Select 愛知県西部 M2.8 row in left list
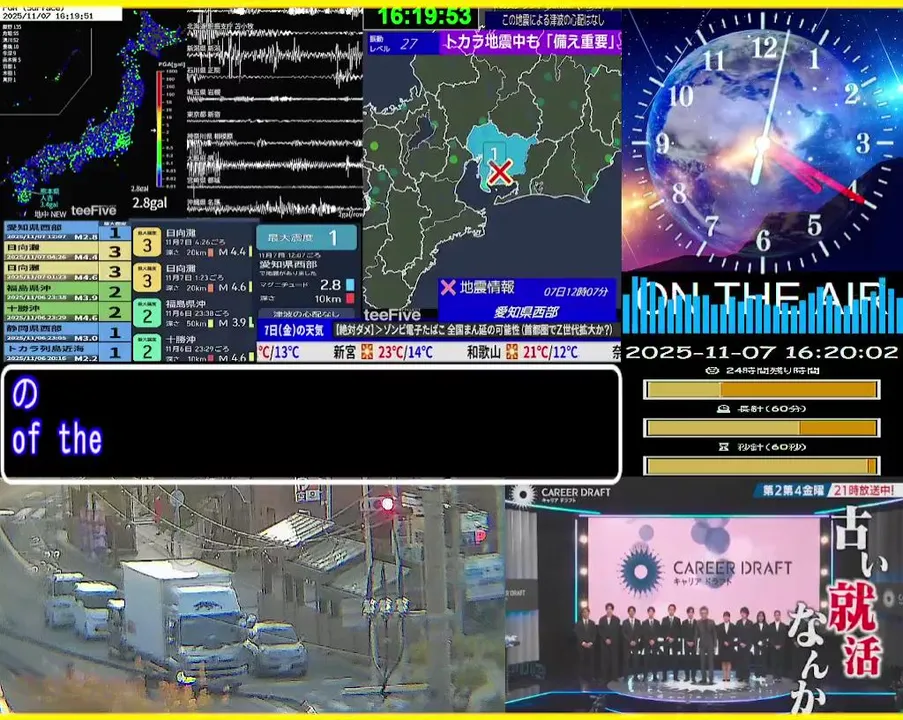Viewport: 903px width, 720px height. (67, 232)
